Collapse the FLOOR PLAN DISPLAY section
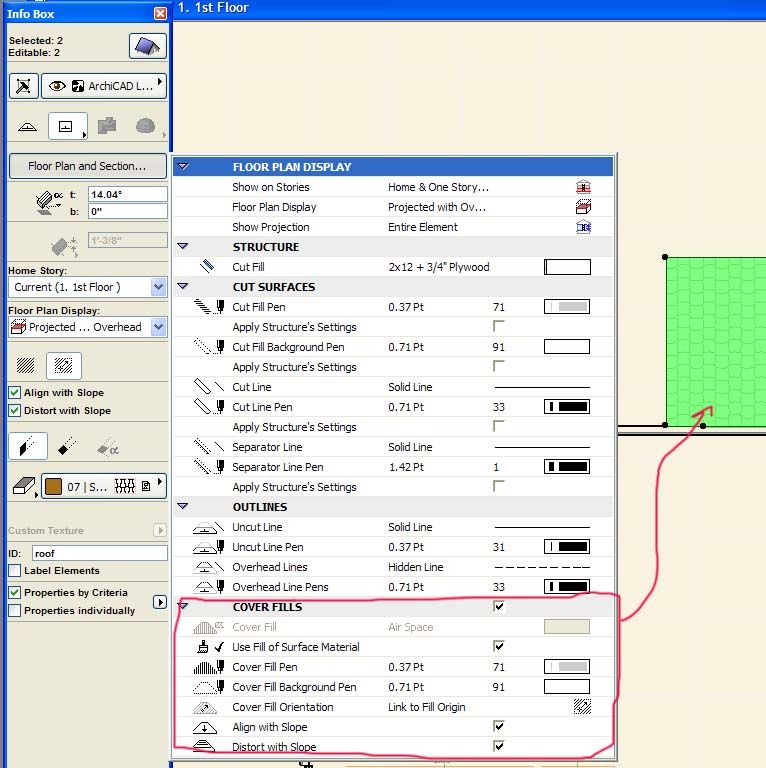This screenshot has height=768, width=766. [183, 167]
